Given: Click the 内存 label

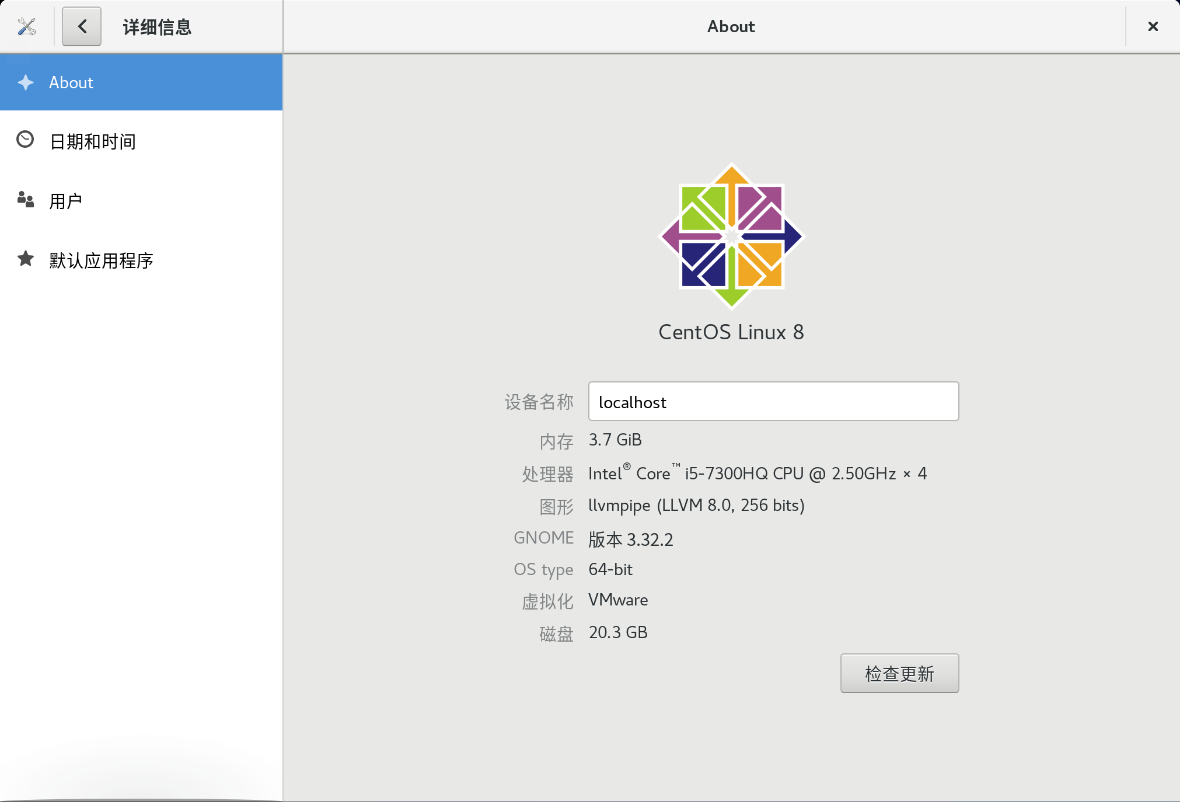Looking at the screenshot, I should [556, 442].
